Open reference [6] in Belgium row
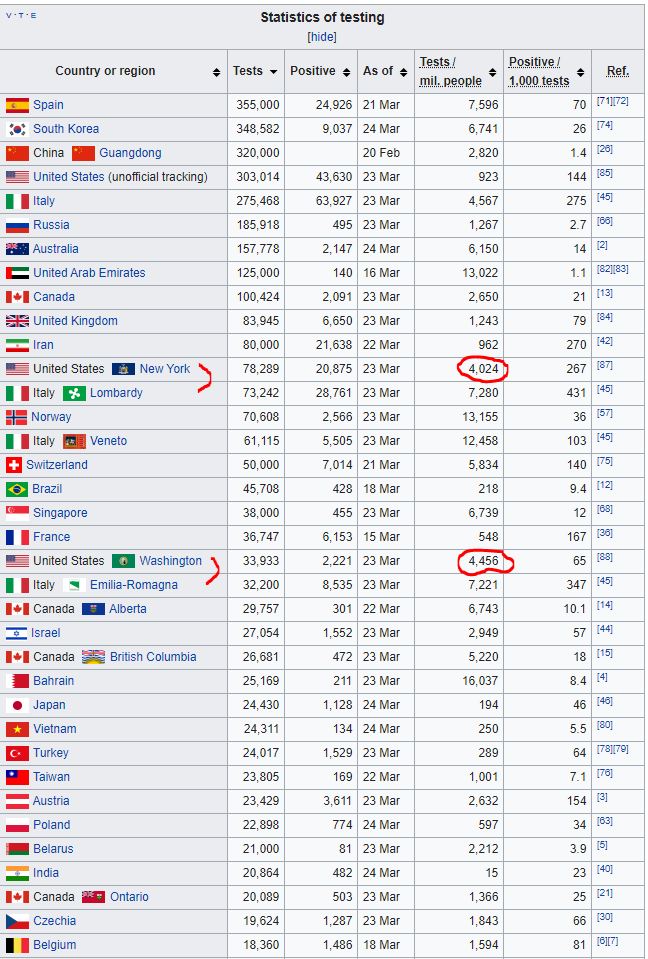Image resolution: width=648 pixels, height=959 pixels. point(603,941)
